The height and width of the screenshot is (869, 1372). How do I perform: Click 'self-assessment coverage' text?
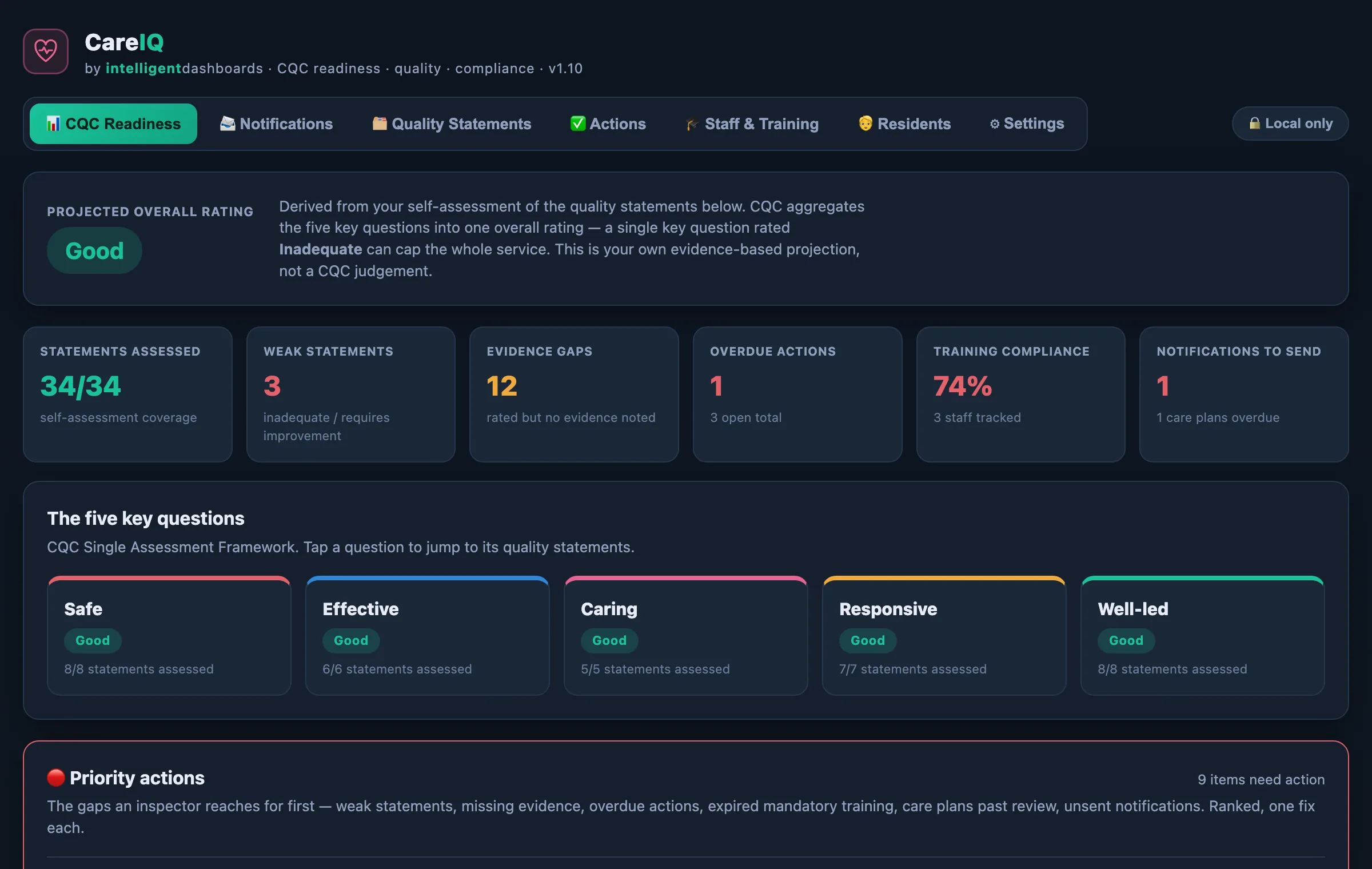pyautogui.click(x=118, y=417)
